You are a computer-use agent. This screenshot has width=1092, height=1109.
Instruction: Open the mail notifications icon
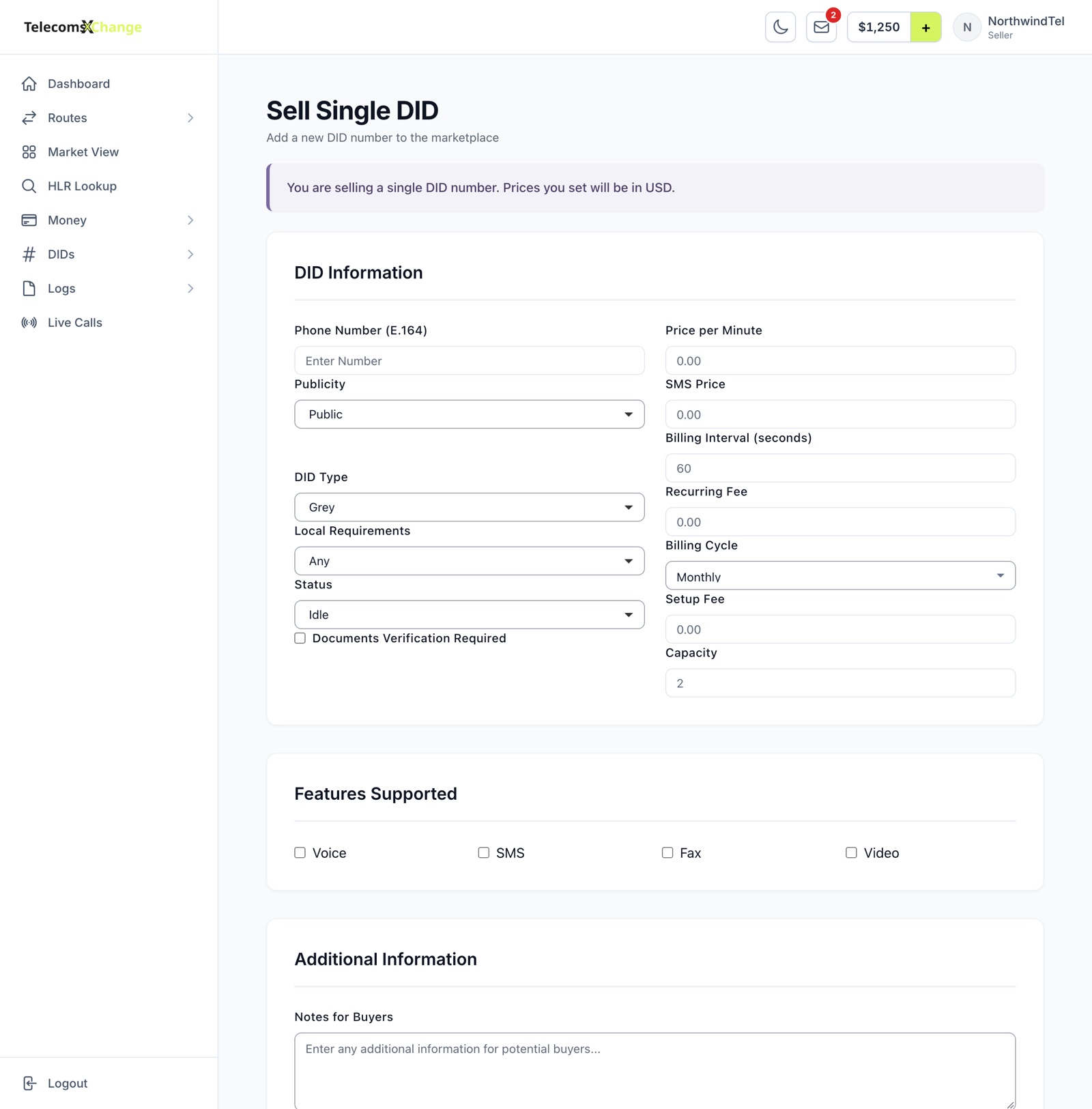tap(821, 27)
